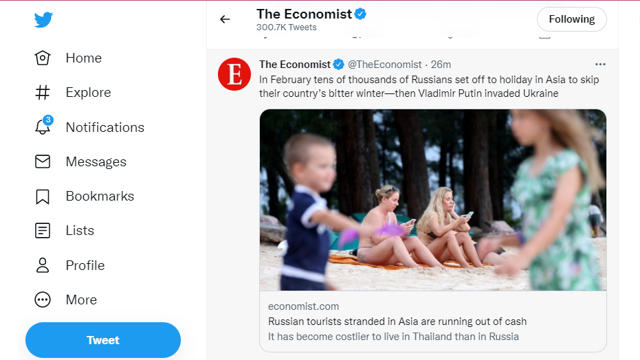
Task: Open Home from the house icon
Action: (42, 58)
